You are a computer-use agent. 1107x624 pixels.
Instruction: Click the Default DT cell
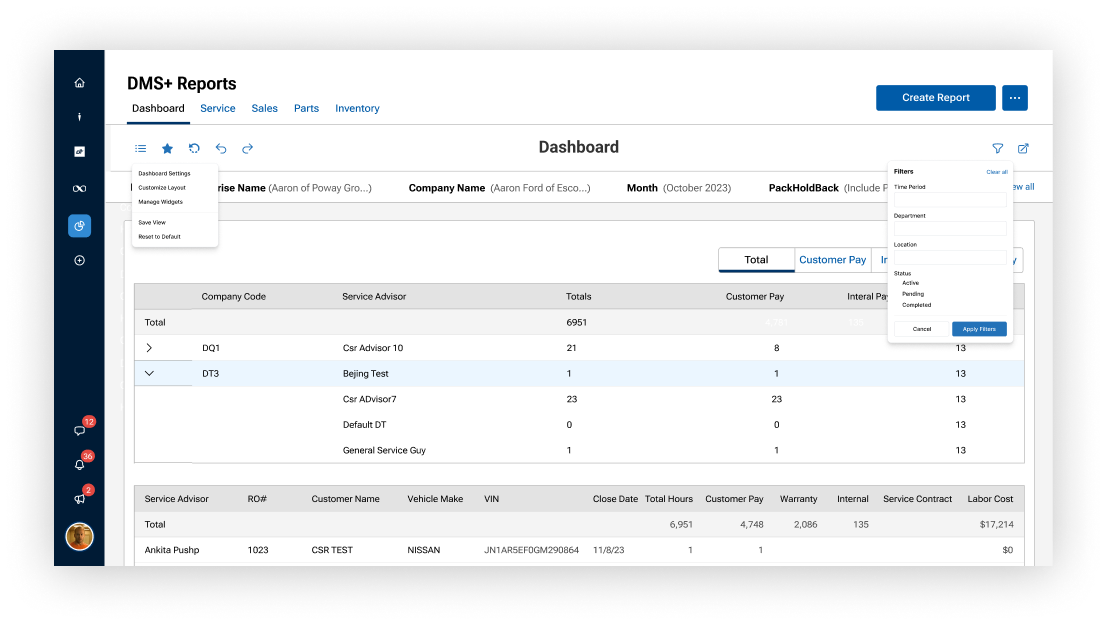(364, 425)
